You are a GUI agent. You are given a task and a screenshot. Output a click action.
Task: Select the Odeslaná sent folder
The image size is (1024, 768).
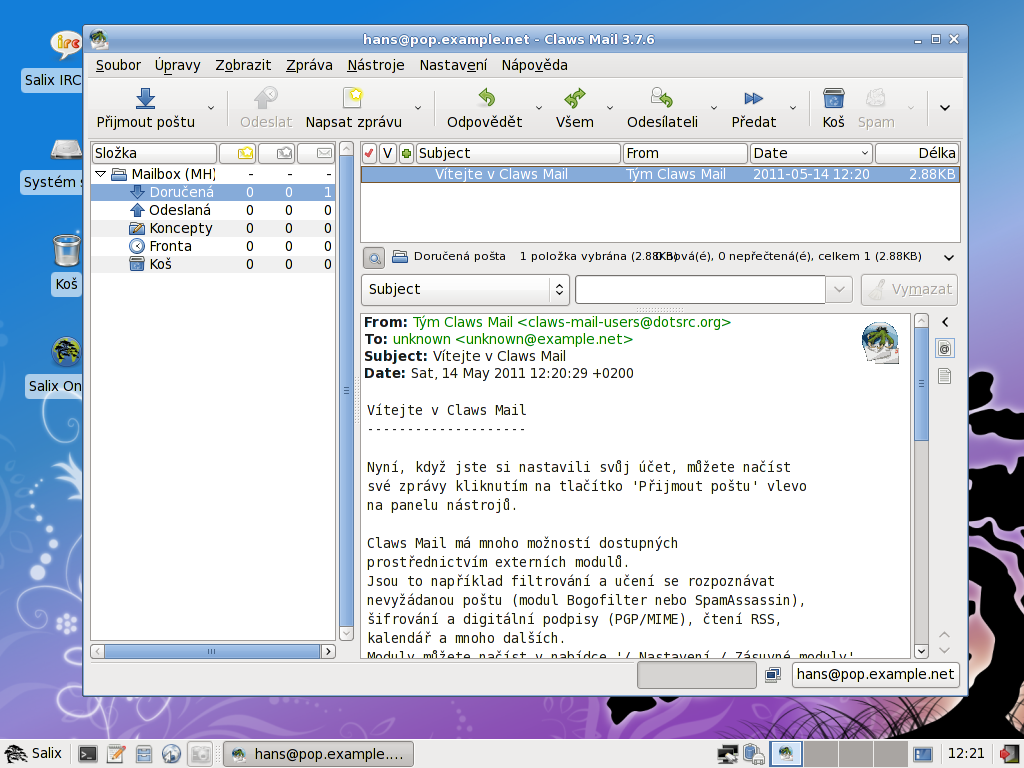(x=180, y=210)
